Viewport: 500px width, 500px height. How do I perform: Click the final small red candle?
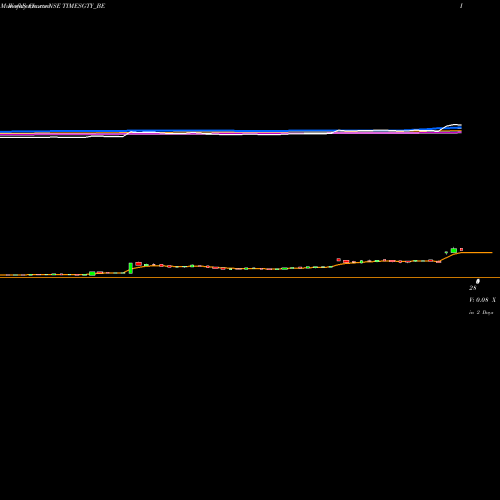click(461, 249)
